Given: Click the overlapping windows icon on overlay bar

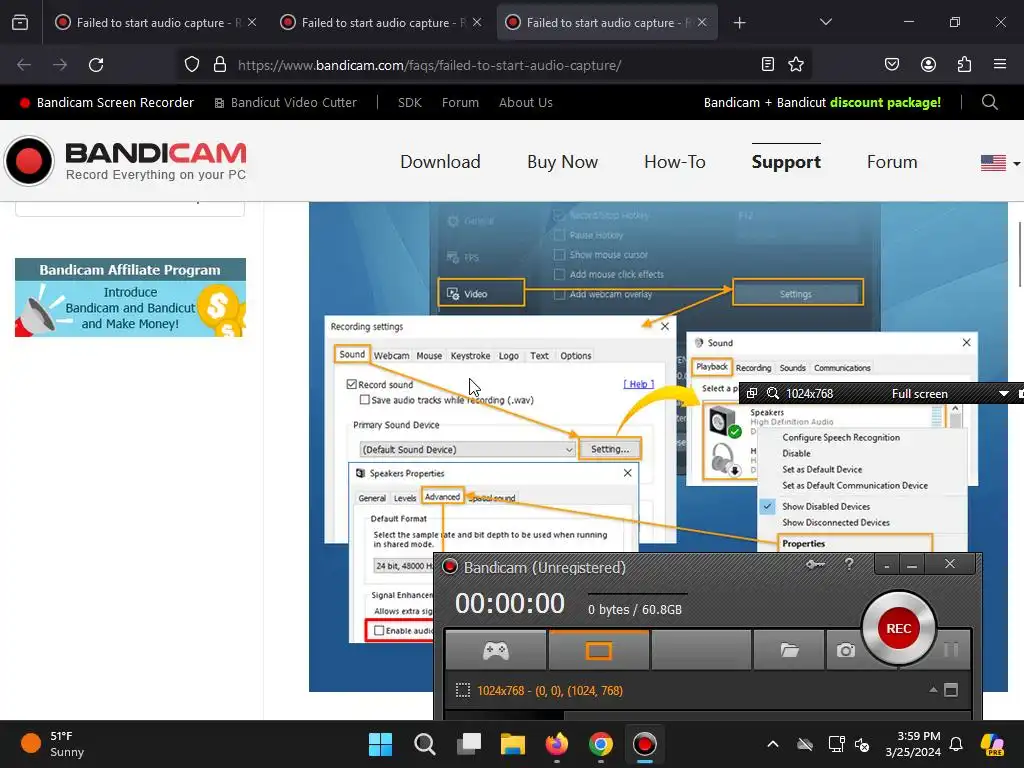Looking at the screenshot, I should coord(752,393).
